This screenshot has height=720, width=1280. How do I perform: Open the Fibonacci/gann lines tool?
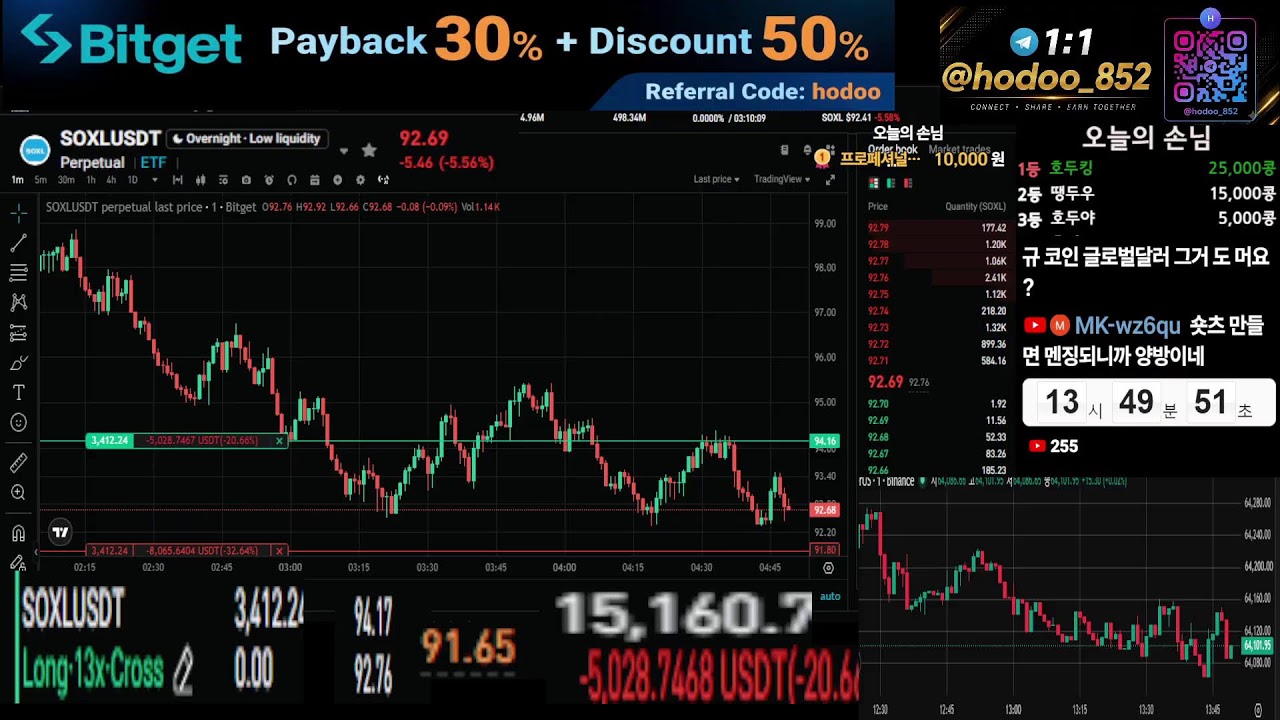point(18,273)
